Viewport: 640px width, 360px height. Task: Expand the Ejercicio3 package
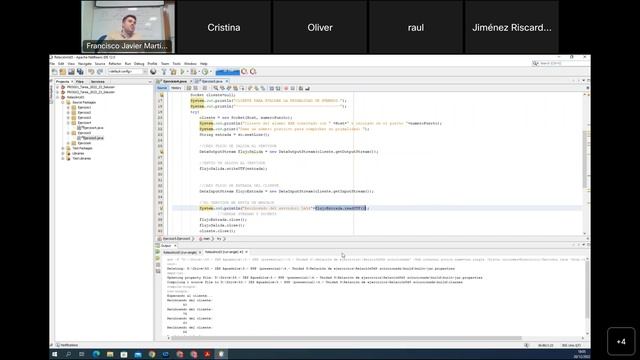click(68, 118)
